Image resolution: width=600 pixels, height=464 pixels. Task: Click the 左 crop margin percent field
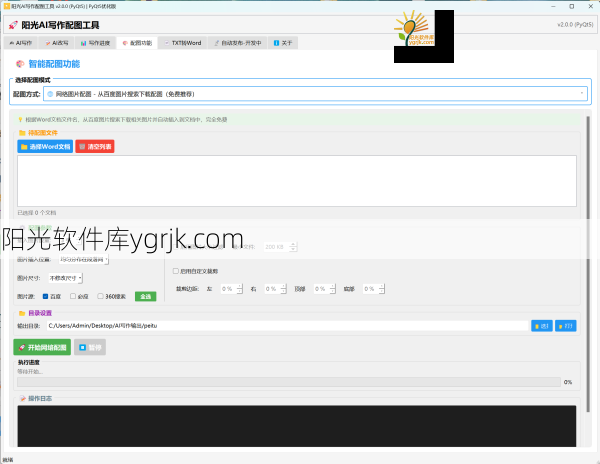pyautogui.click(x=232, y=289)
